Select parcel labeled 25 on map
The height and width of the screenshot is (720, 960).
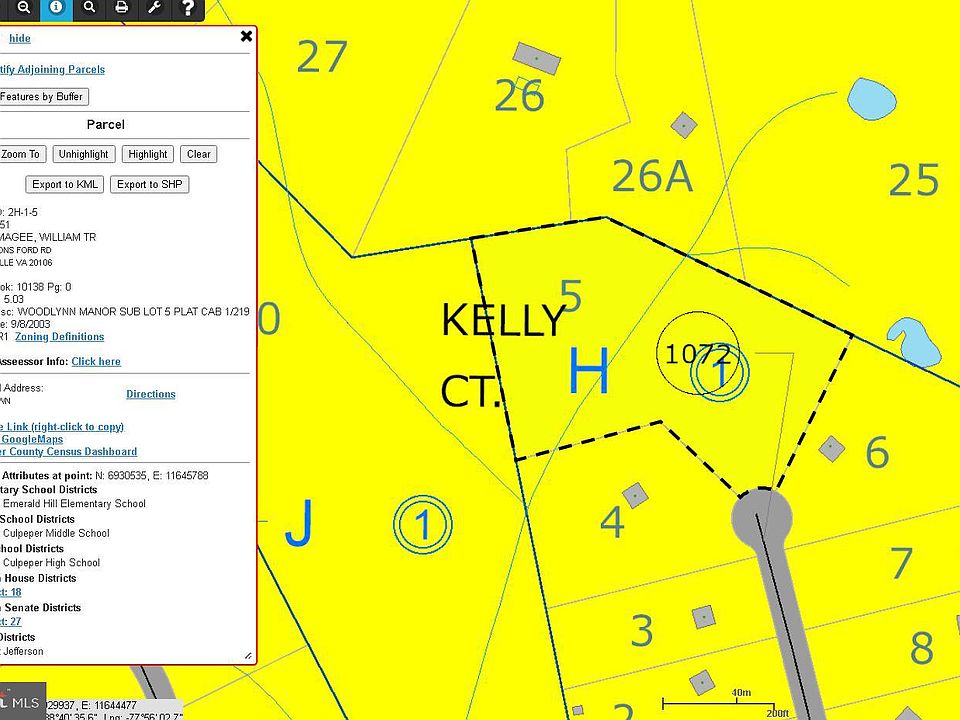(913, 180)
